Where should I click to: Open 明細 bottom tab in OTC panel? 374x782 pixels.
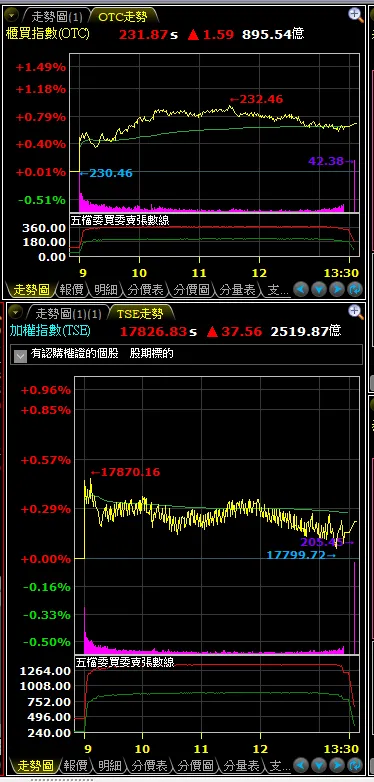[106, 289]
